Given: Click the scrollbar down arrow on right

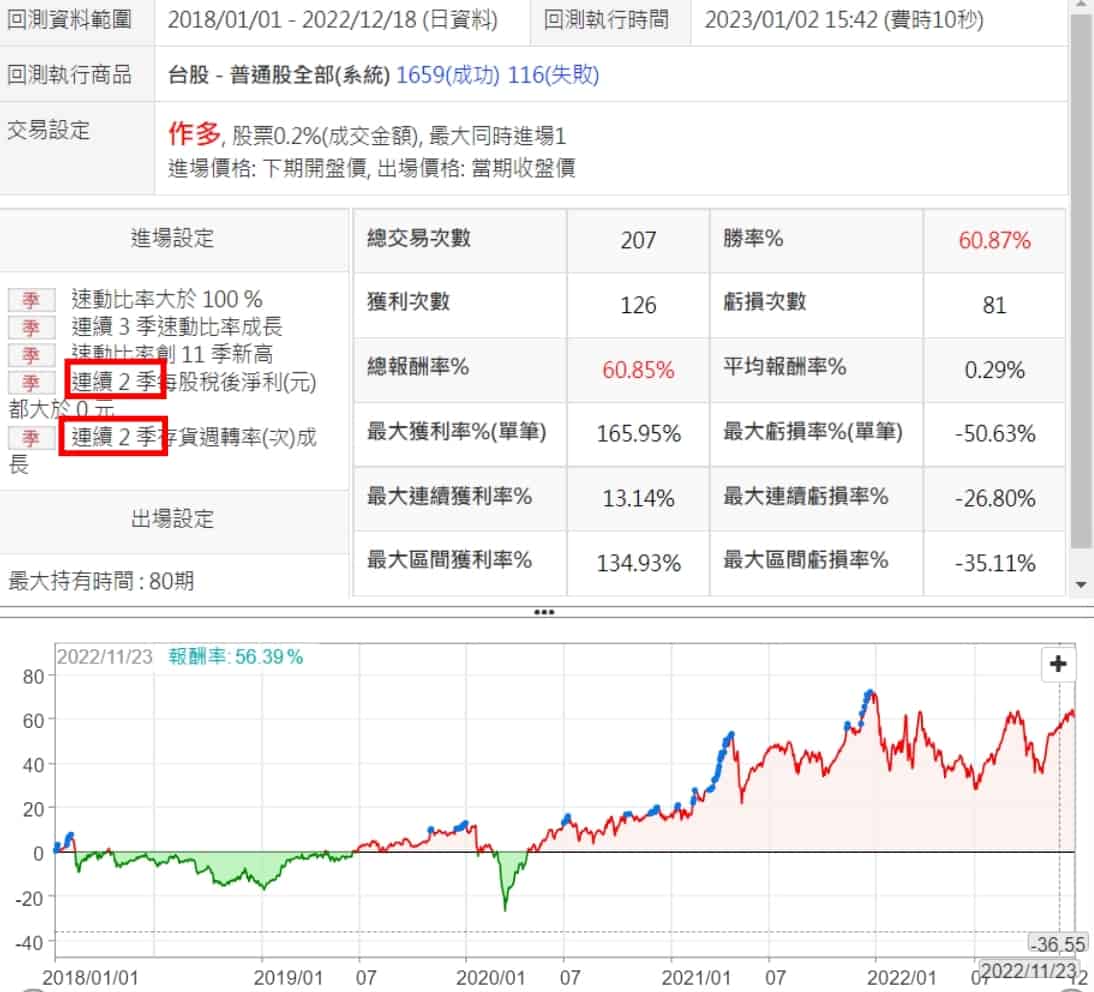Looking at the screenshot, I should (1080, 585).
